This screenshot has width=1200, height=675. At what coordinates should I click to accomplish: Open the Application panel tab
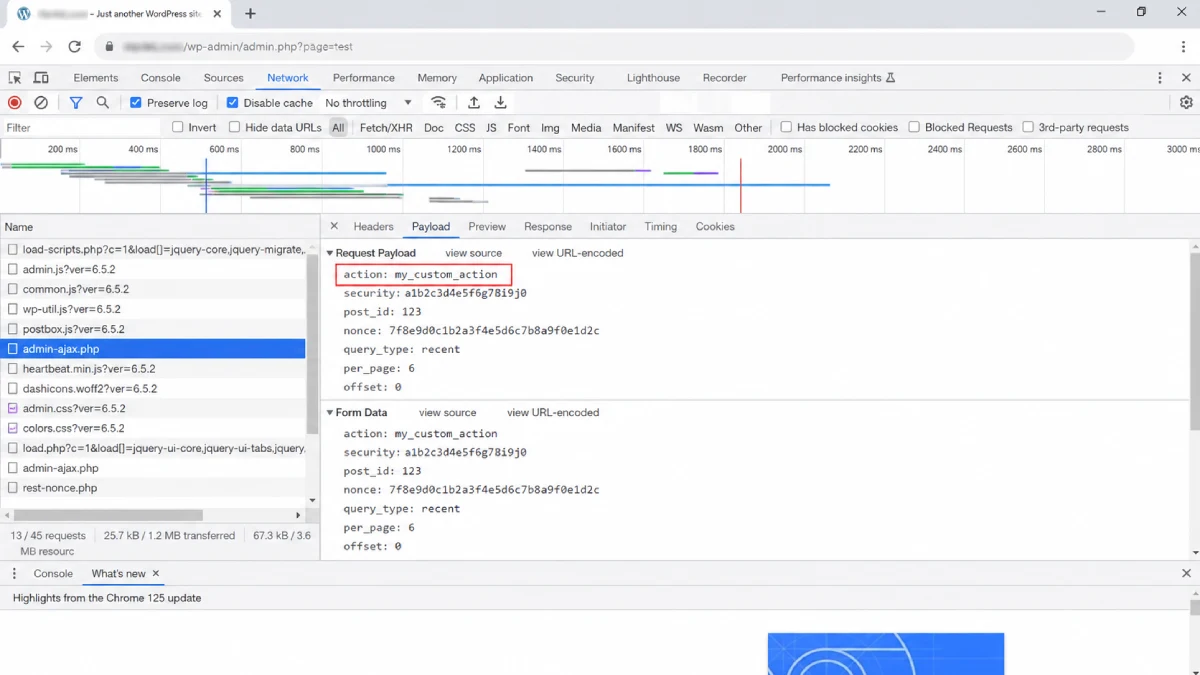[506, 78]
